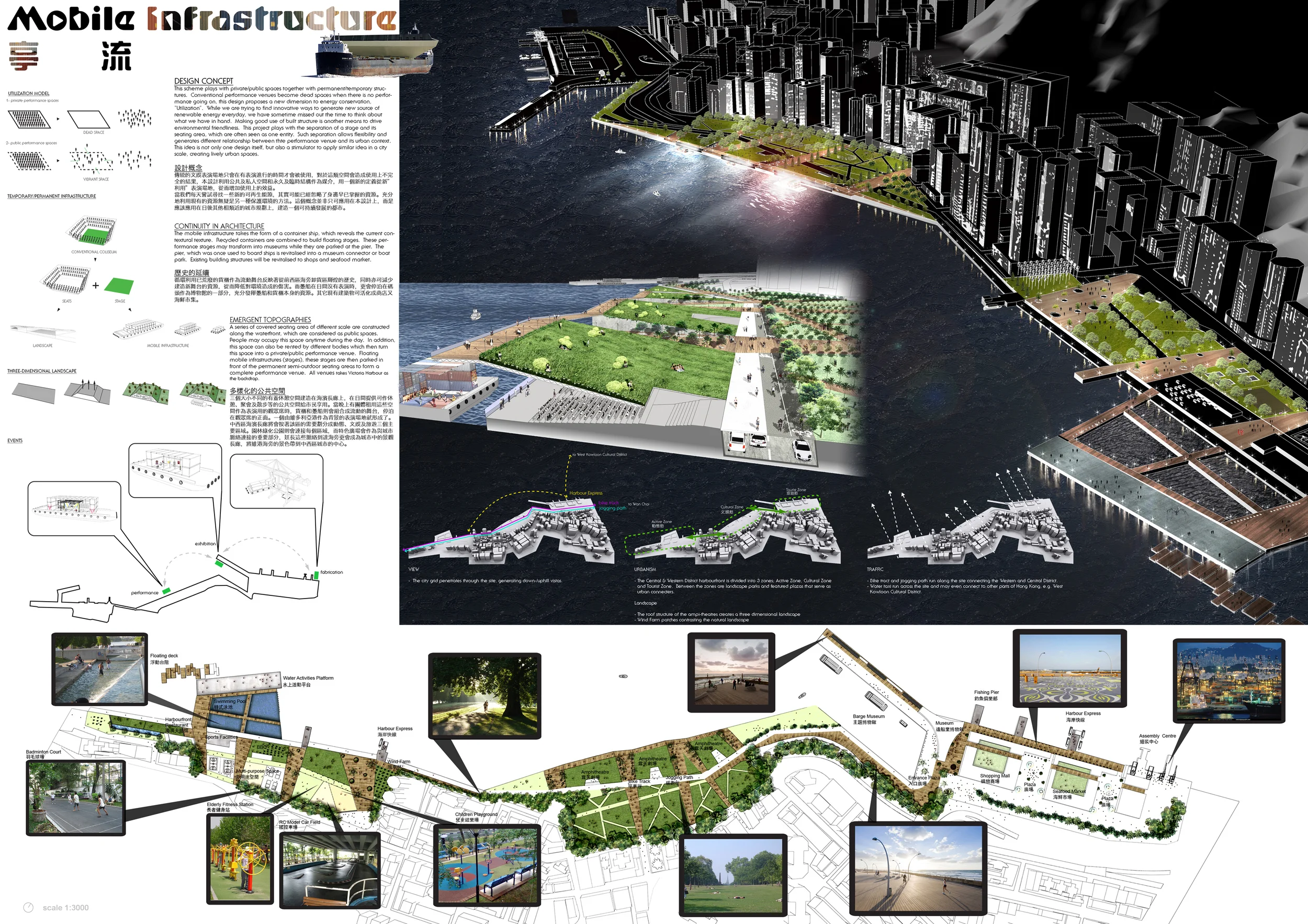Open the water fountain steps photo
1308x924 pixels.
click(99, 669)
